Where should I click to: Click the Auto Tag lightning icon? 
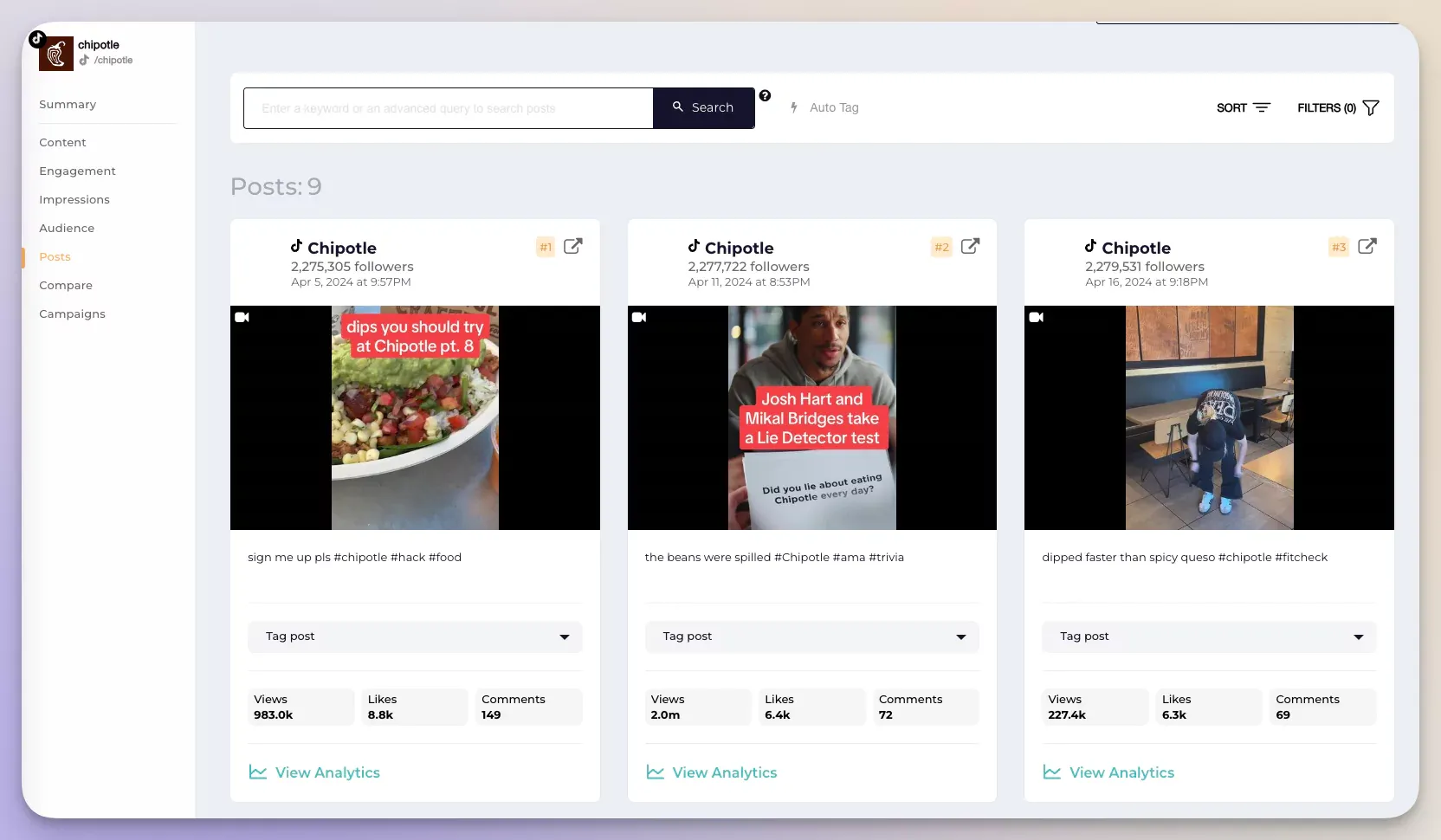(794, 107)
